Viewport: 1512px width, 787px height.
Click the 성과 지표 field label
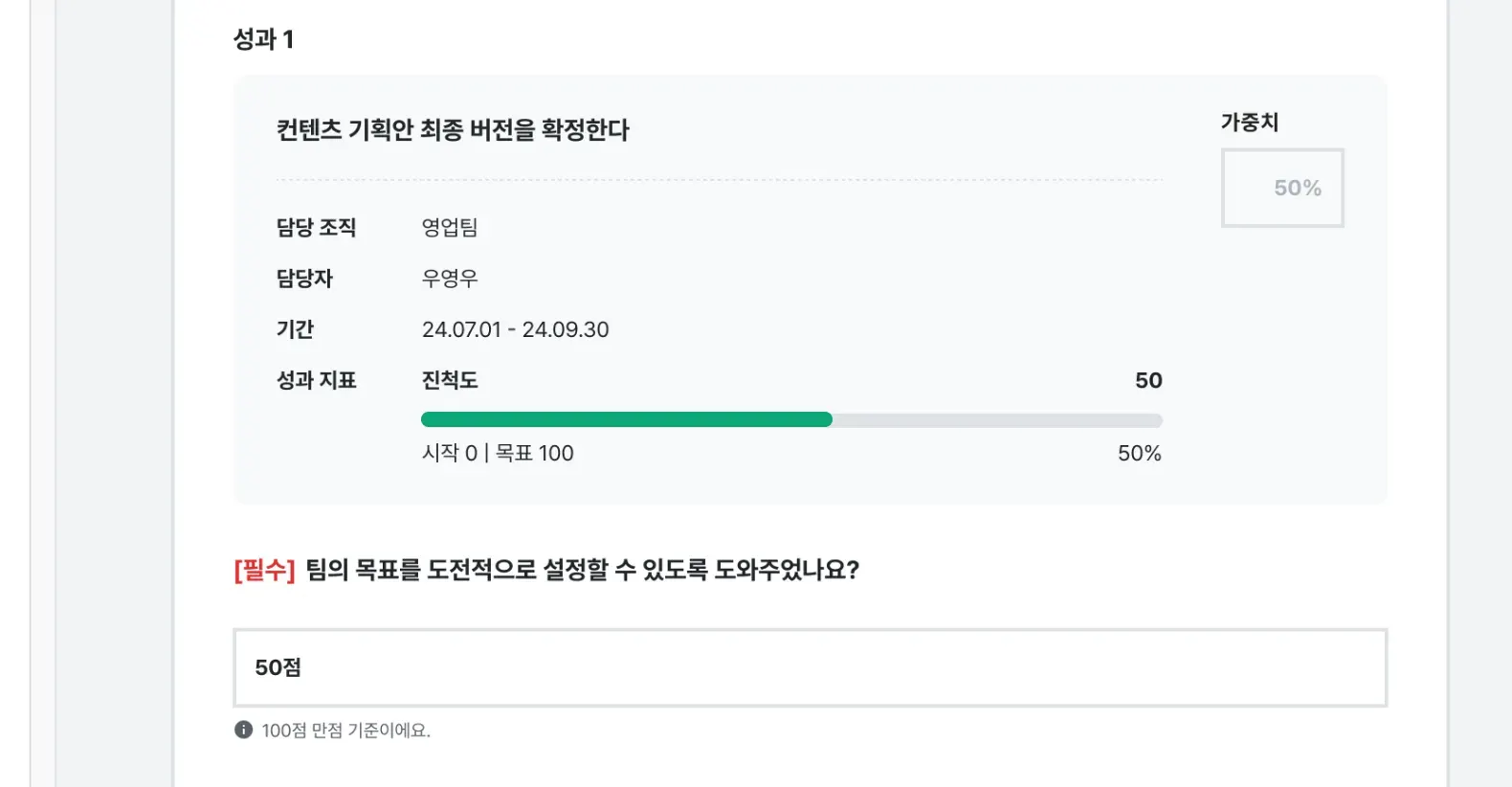pos(316,380)
